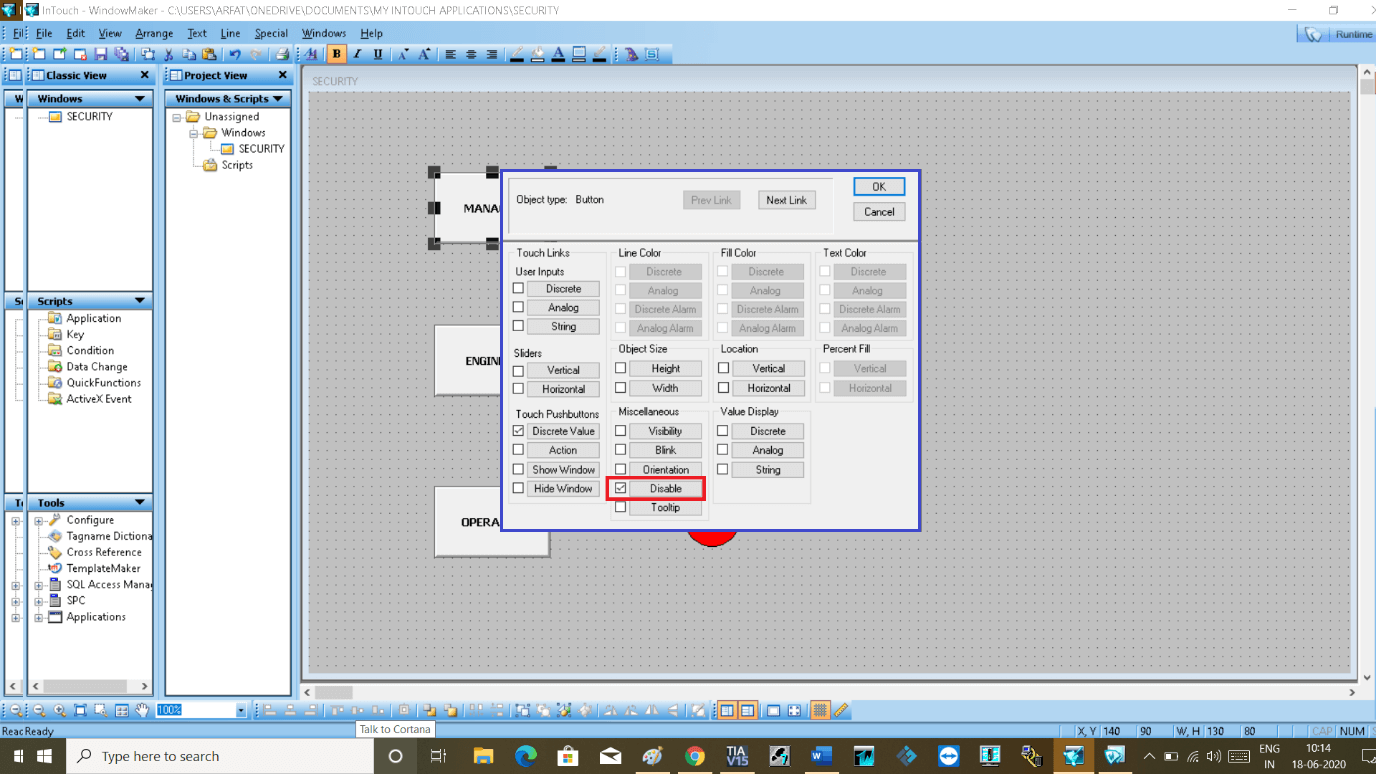This screenshot has width=1376, height=774.
Task: Check the Object Size Height checkbox
Action: point(621,368)
